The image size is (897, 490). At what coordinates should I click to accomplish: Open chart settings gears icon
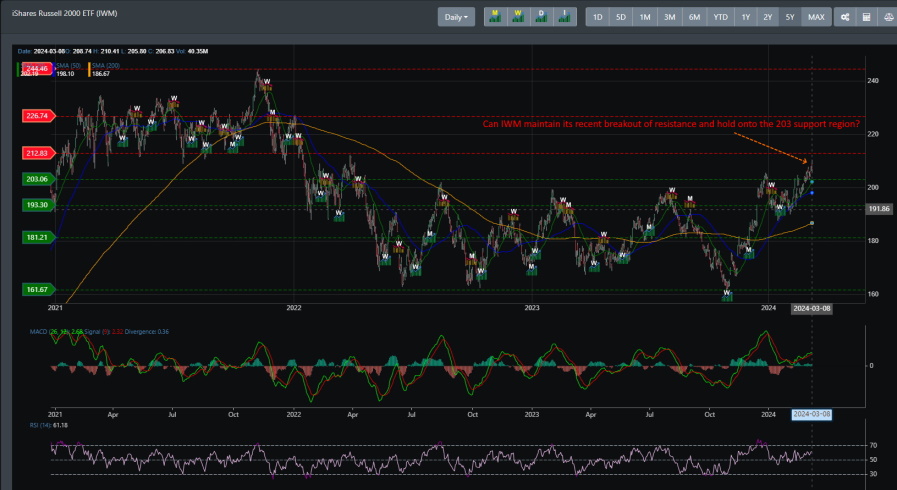tap(844, 17)
